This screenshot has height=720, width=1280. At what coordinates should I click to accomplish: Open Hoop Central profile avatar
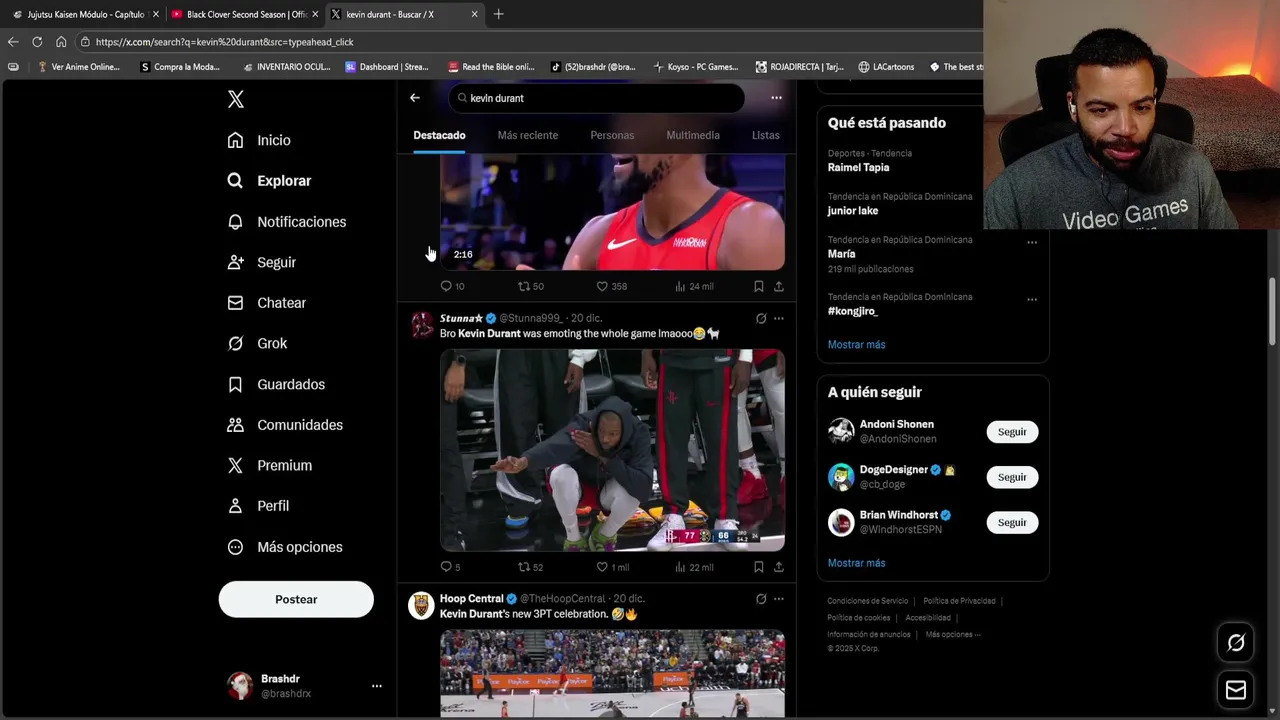422,605
